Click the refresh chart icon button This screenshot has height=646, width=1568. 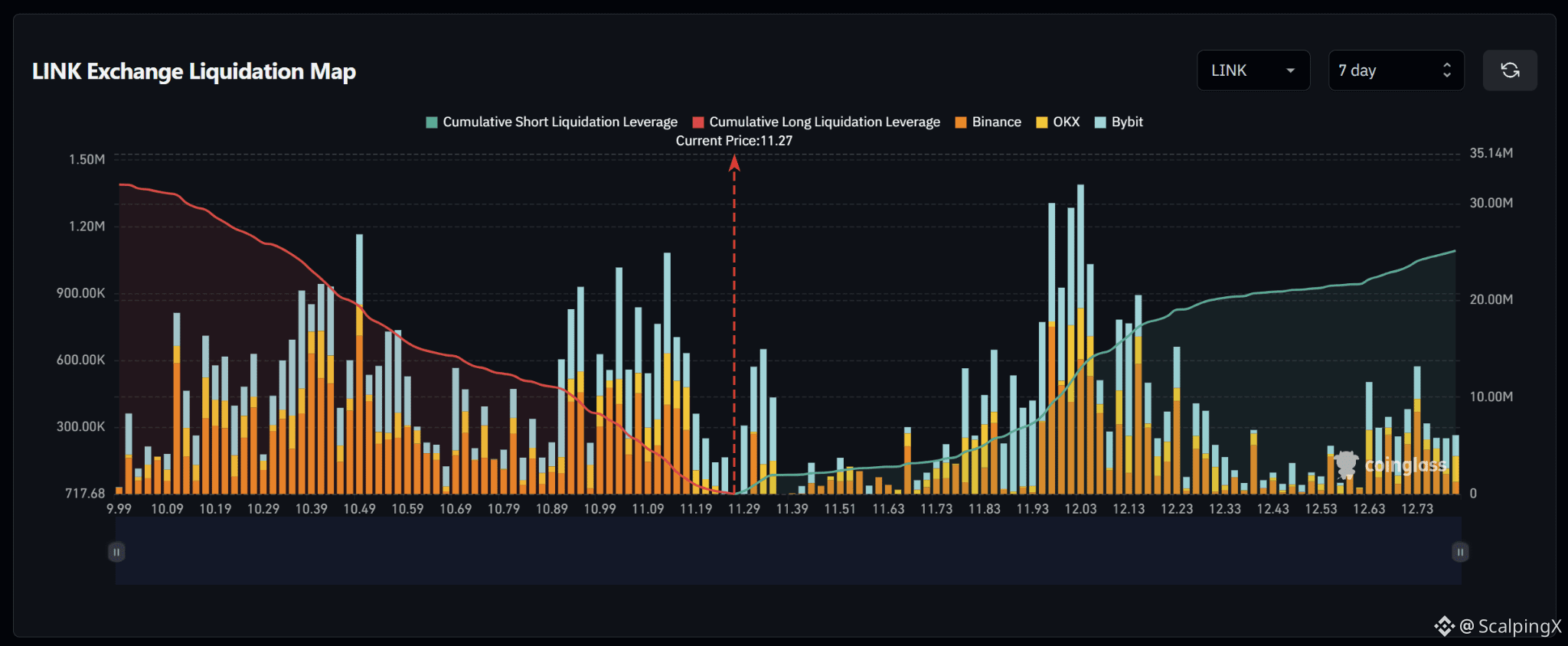[1510, 70]
